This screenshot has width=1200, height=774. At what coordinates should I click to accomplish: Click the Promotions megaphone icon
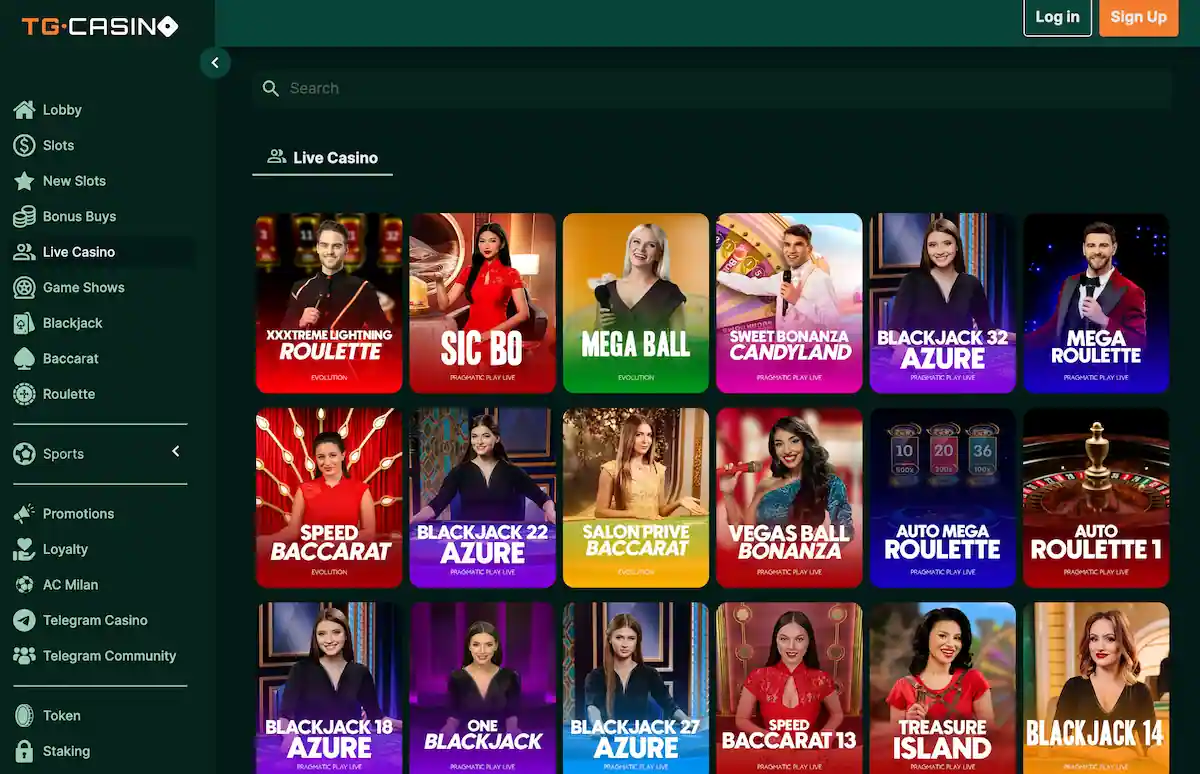24,514
